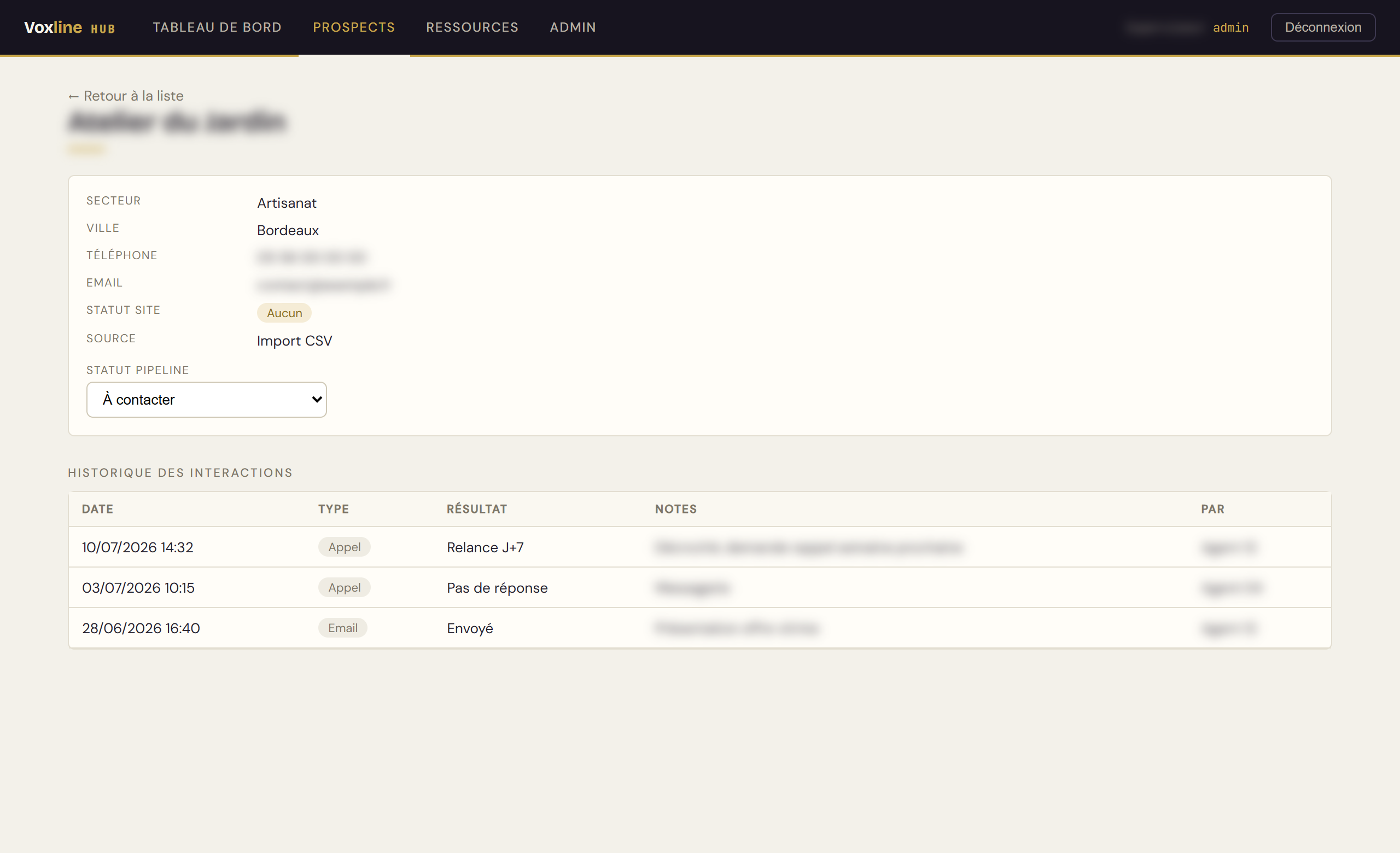Sort by the Date column header
1400x853 pixels.
[x=98, y=510]
